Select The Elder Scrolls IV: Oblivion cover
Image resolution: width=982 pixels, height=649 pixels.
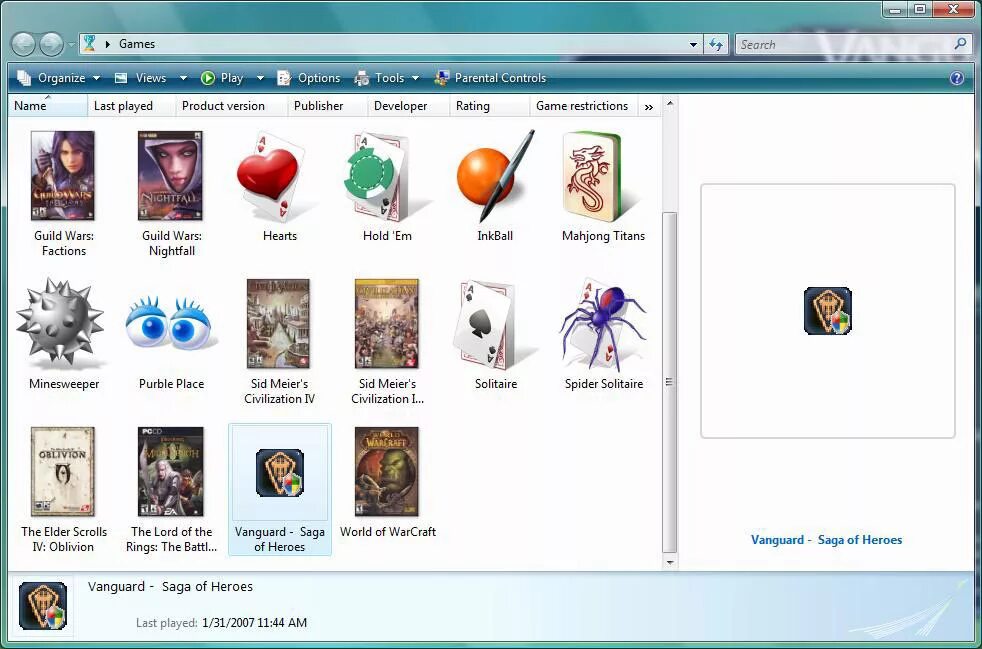click(63, 472)
